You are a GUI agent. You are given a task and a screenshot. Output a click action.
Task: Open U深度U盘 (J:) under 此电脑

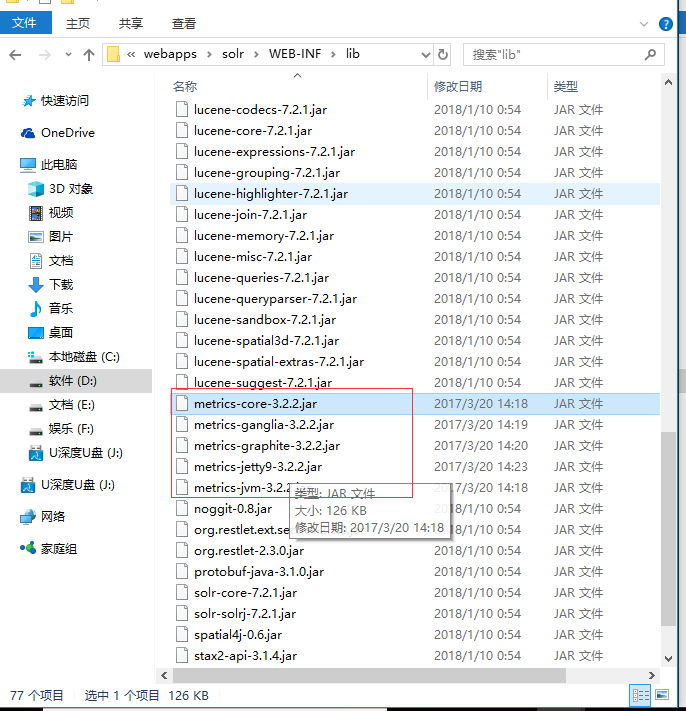[x=85, y=453]
